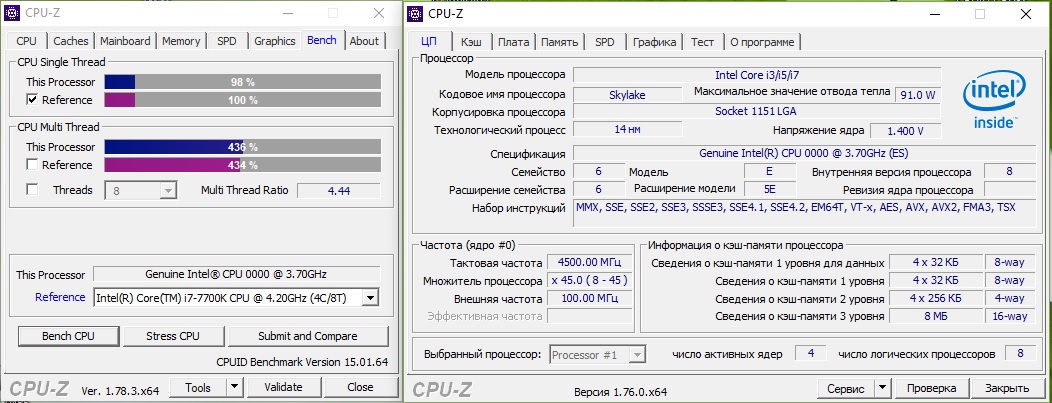The height and width of the screenshot is (403, 1052).
Task: Click This Processor name field in Bench
Action: pyautogui.click(x=236, y=274)
